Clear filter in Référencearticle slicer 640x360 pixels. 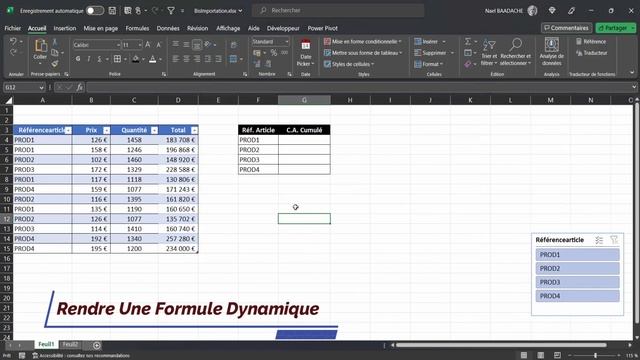614,240
